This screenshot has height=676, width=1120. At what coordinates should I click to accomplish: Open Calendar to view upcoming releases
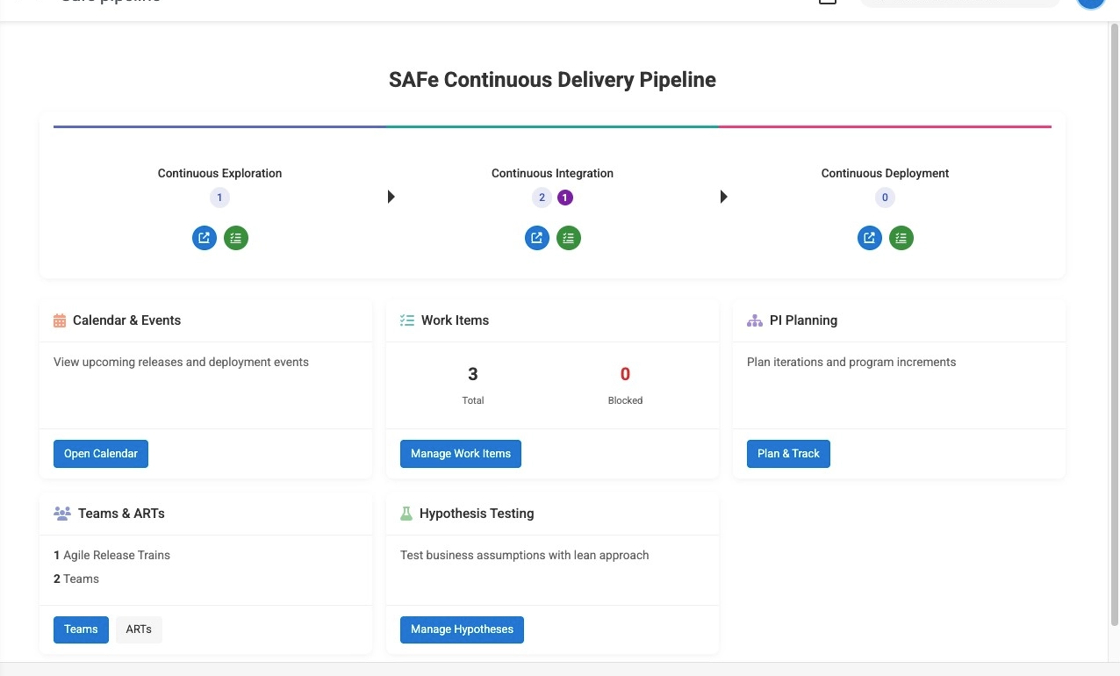pyautogui.click(x=100, y=453)
